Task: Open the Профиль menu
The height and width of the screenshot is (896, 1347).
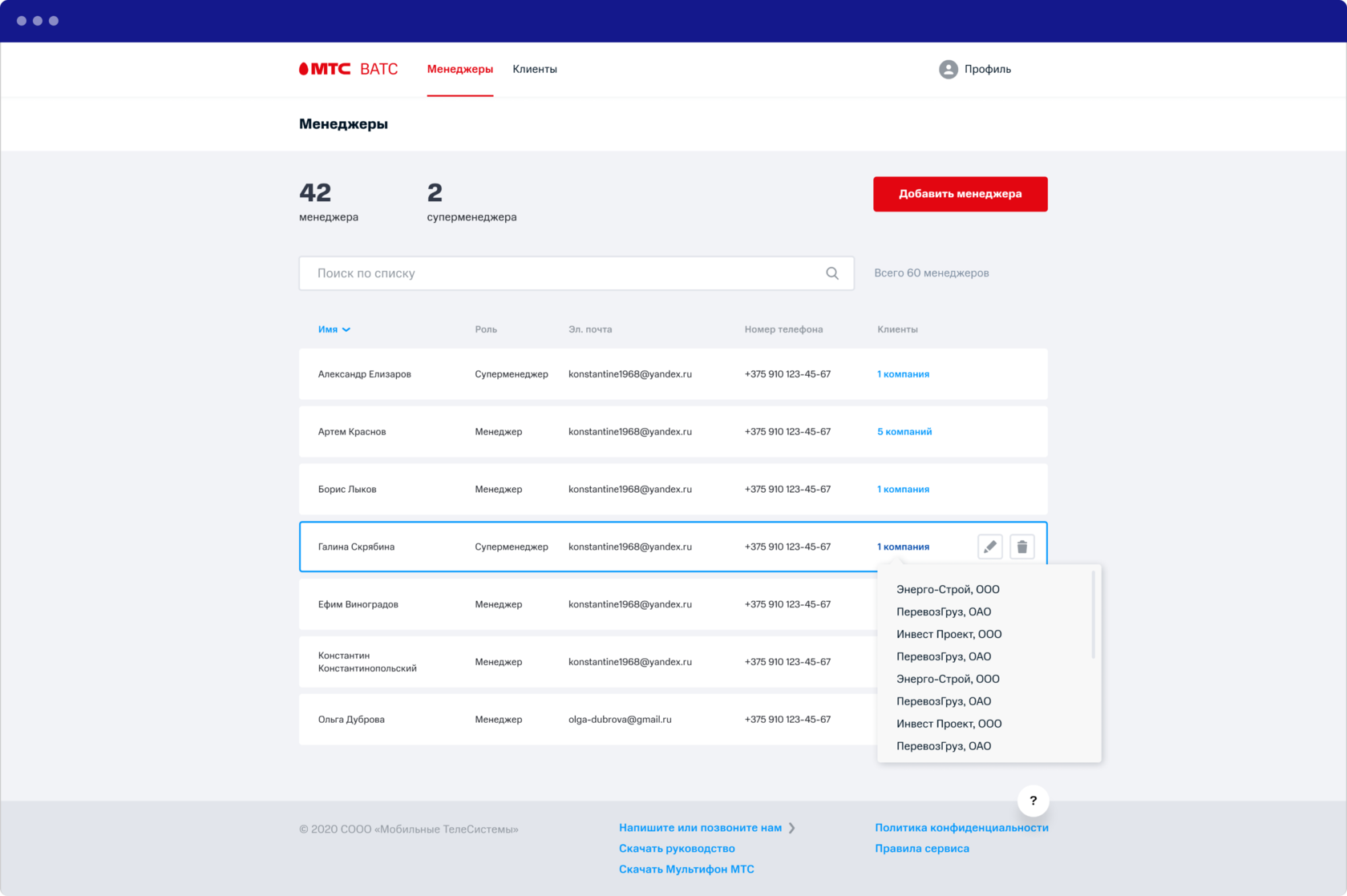Action: pyautogui.click(x=987, y=69)
